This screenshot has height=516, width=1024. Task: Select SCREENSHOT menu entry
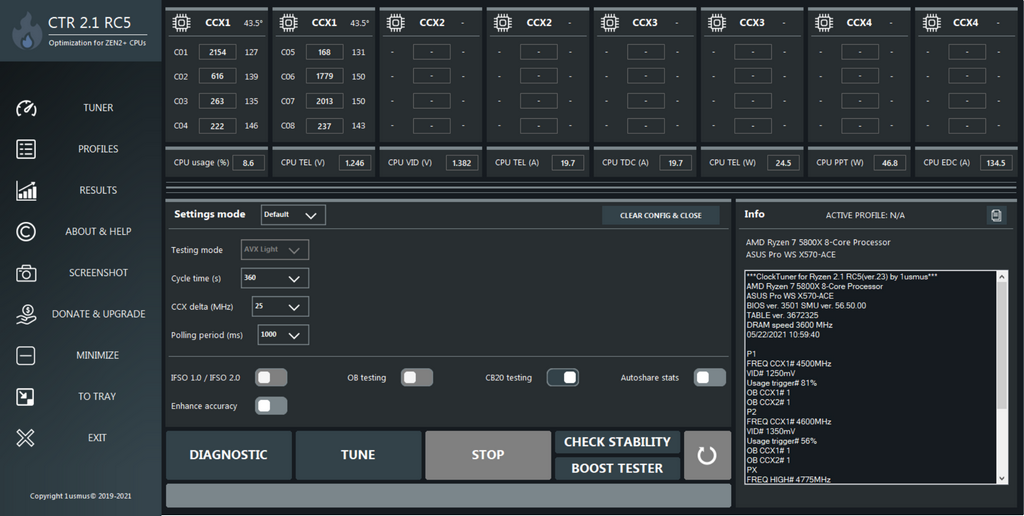click(x=98, y=272)
